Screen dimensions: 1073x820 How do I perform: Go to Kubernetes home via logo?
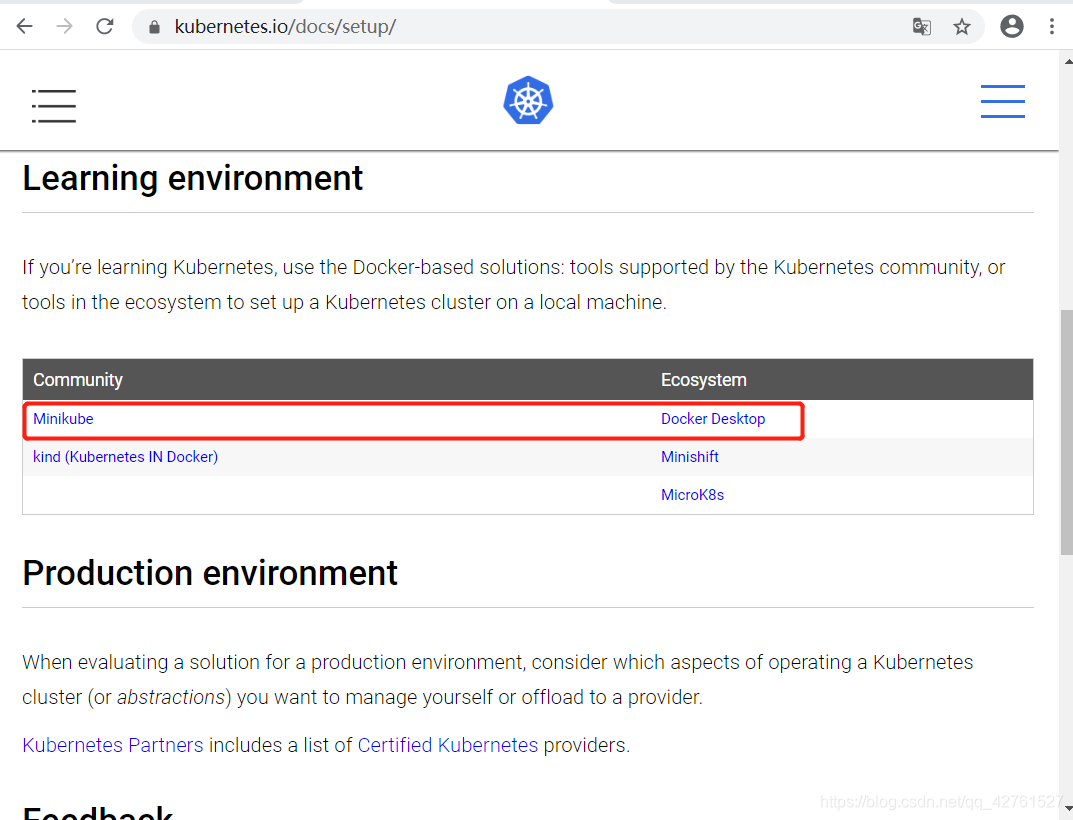528,100
